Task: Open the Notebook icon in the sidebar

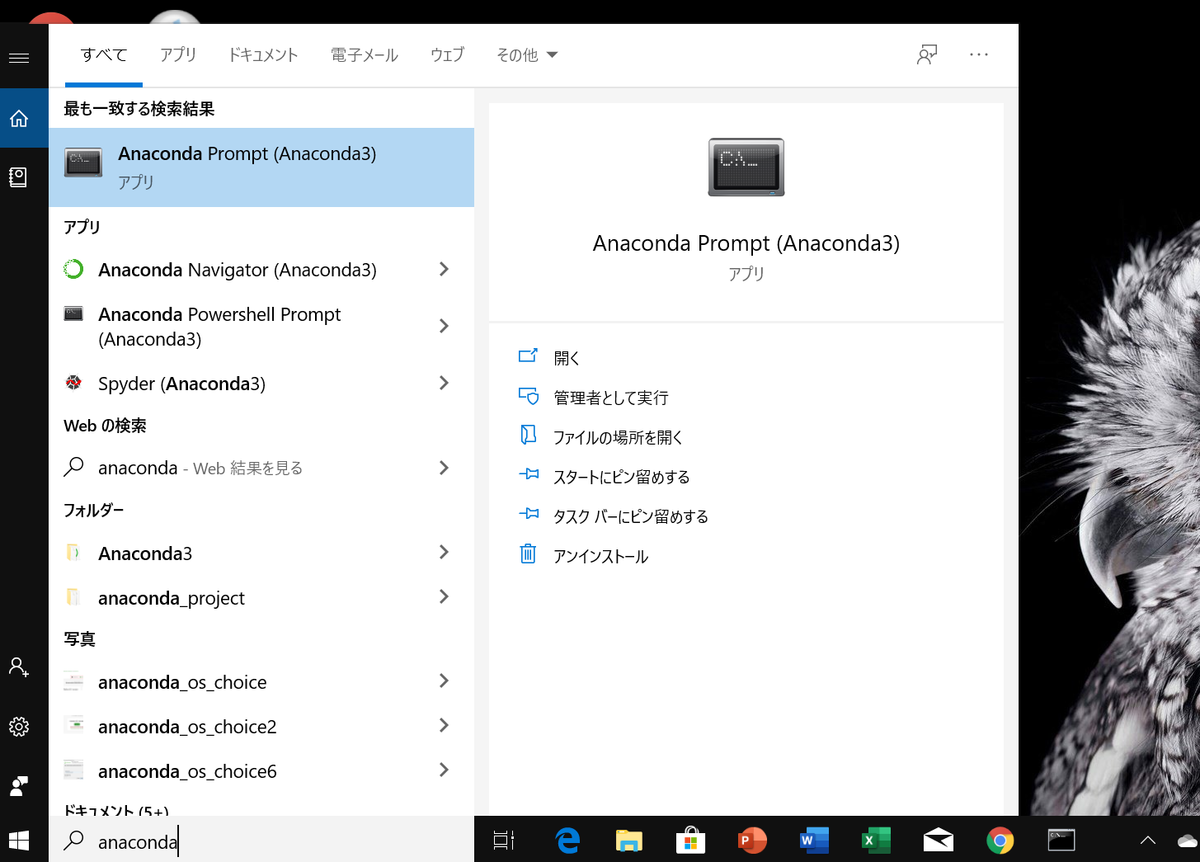Action: coord(18,177)
